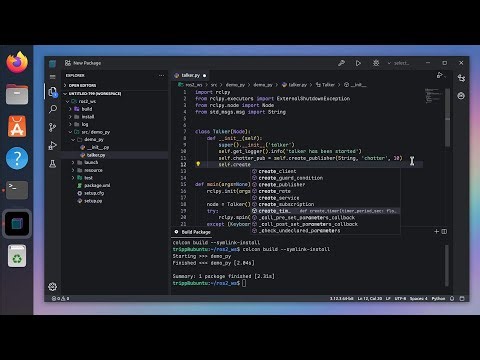The image size is (480, 360).
Task: Click the debug bug icon in title bar
Action: [x=376, y=63]
